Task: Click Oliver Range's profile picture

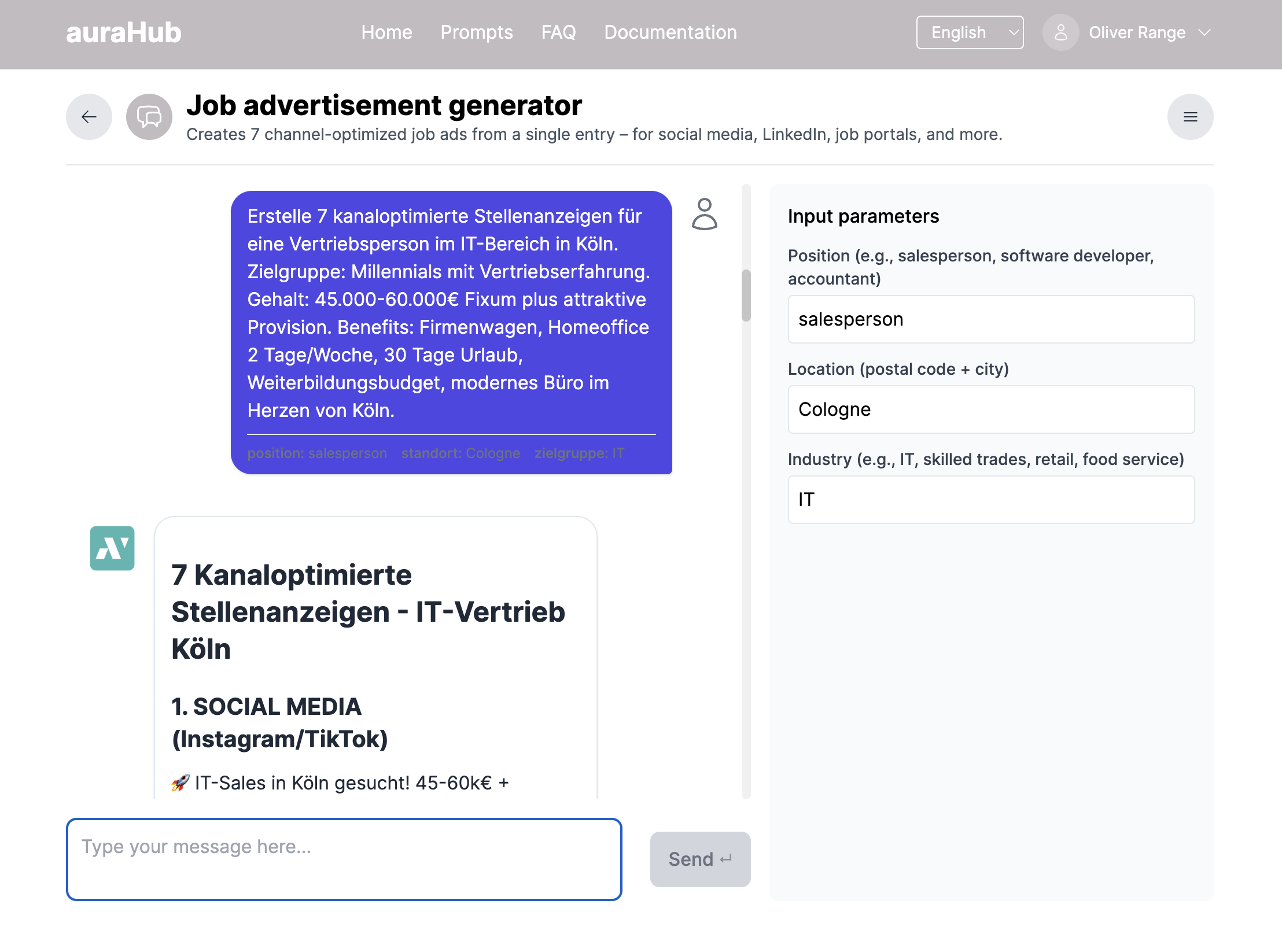Action: (x=1060, y=32)
